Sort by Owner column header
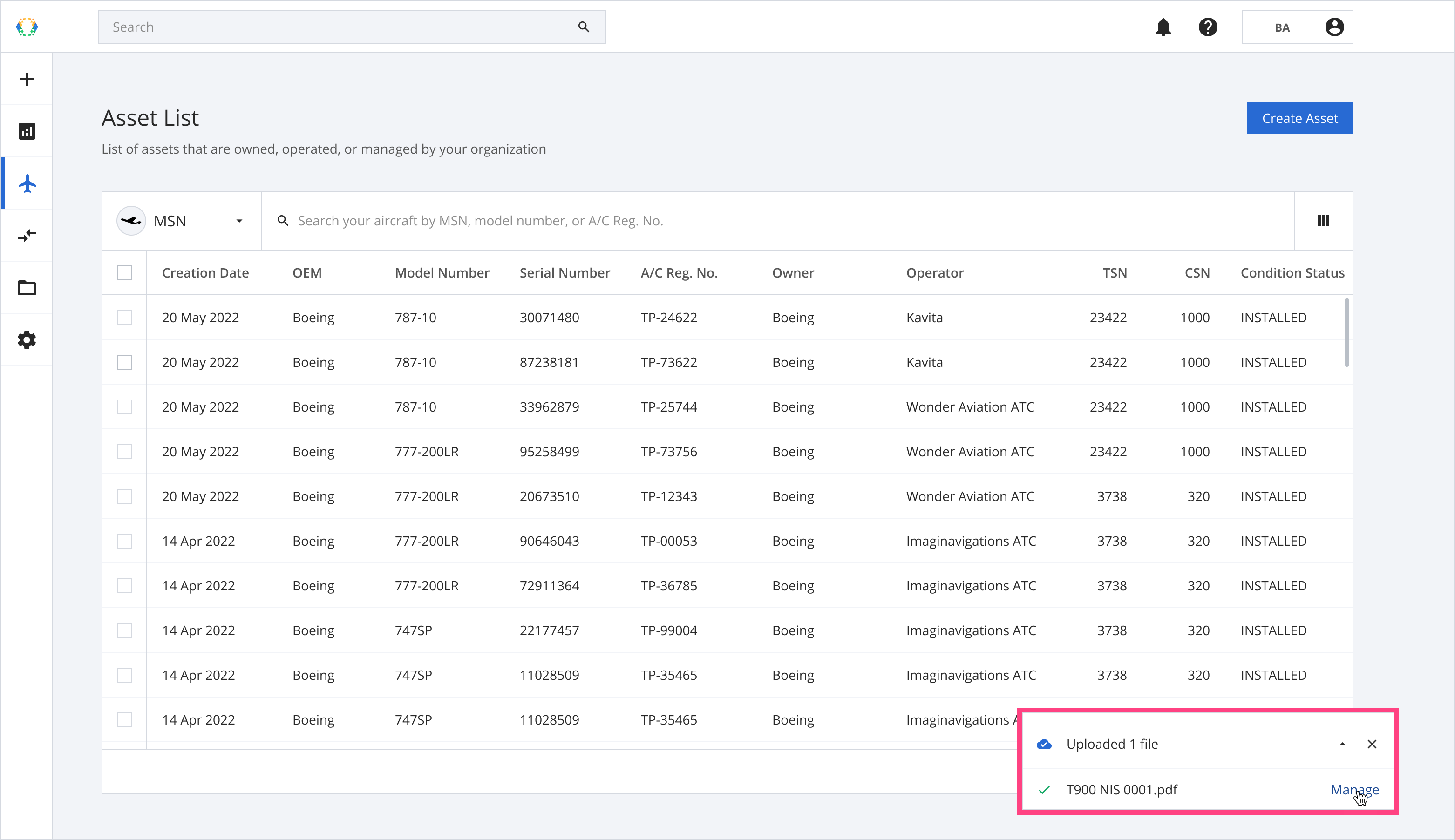This screenshot has height=840, width=1455. coord(793,273)
